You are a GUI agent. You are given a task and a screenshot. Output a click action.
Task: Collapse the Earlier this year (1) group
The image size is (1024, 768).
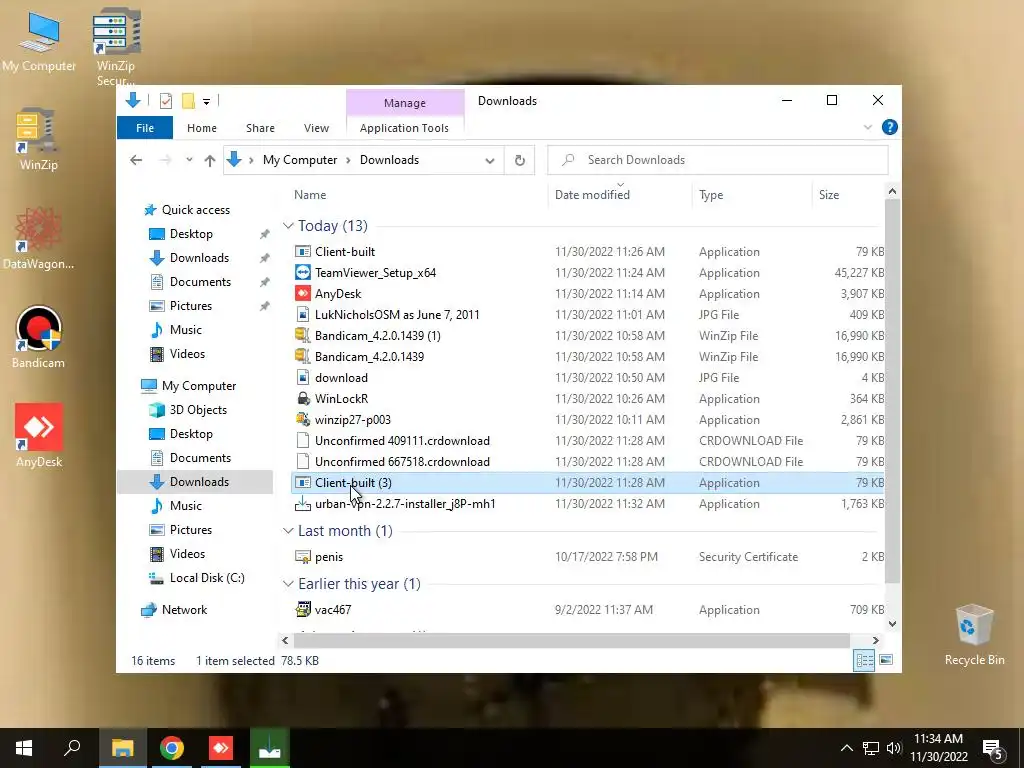tap(288, 583)
